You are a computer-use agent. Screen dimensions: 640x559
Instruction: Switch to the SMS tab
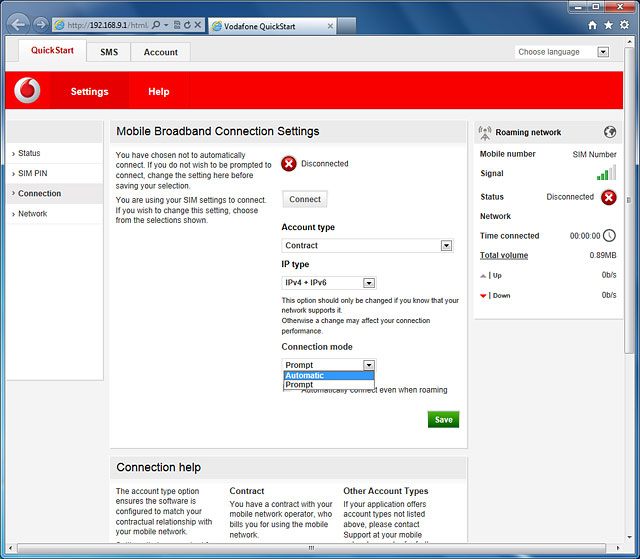coord(109,52)
